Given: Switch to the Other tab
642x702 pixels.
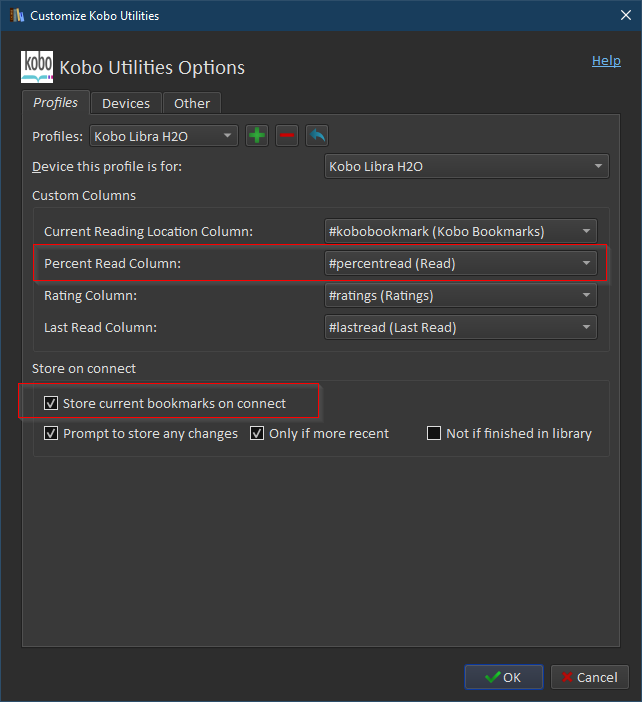Looking at the screenshot, I should tap(192, 103).
